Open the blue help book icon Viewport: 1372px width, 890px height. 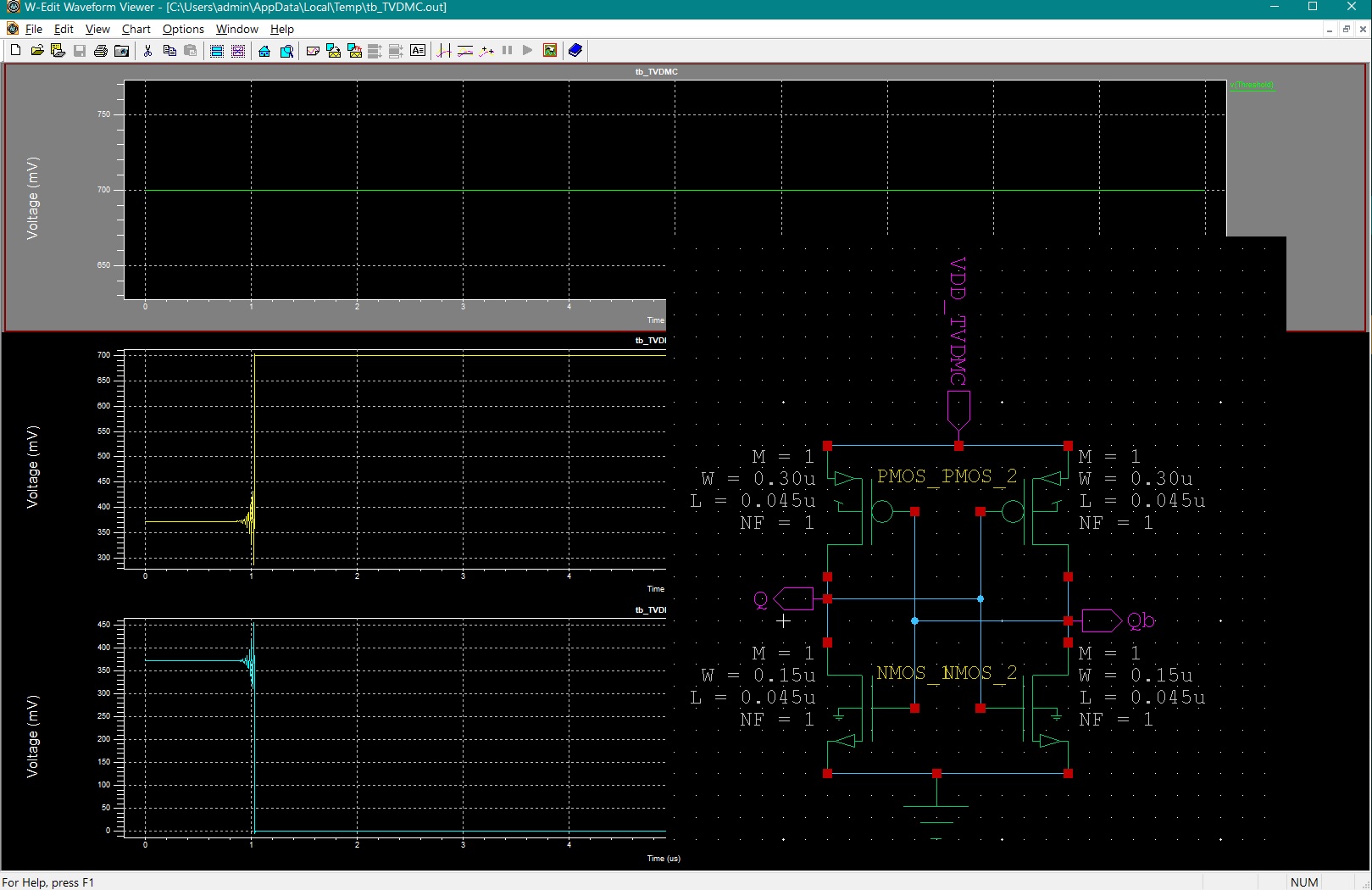coord(575,51)
